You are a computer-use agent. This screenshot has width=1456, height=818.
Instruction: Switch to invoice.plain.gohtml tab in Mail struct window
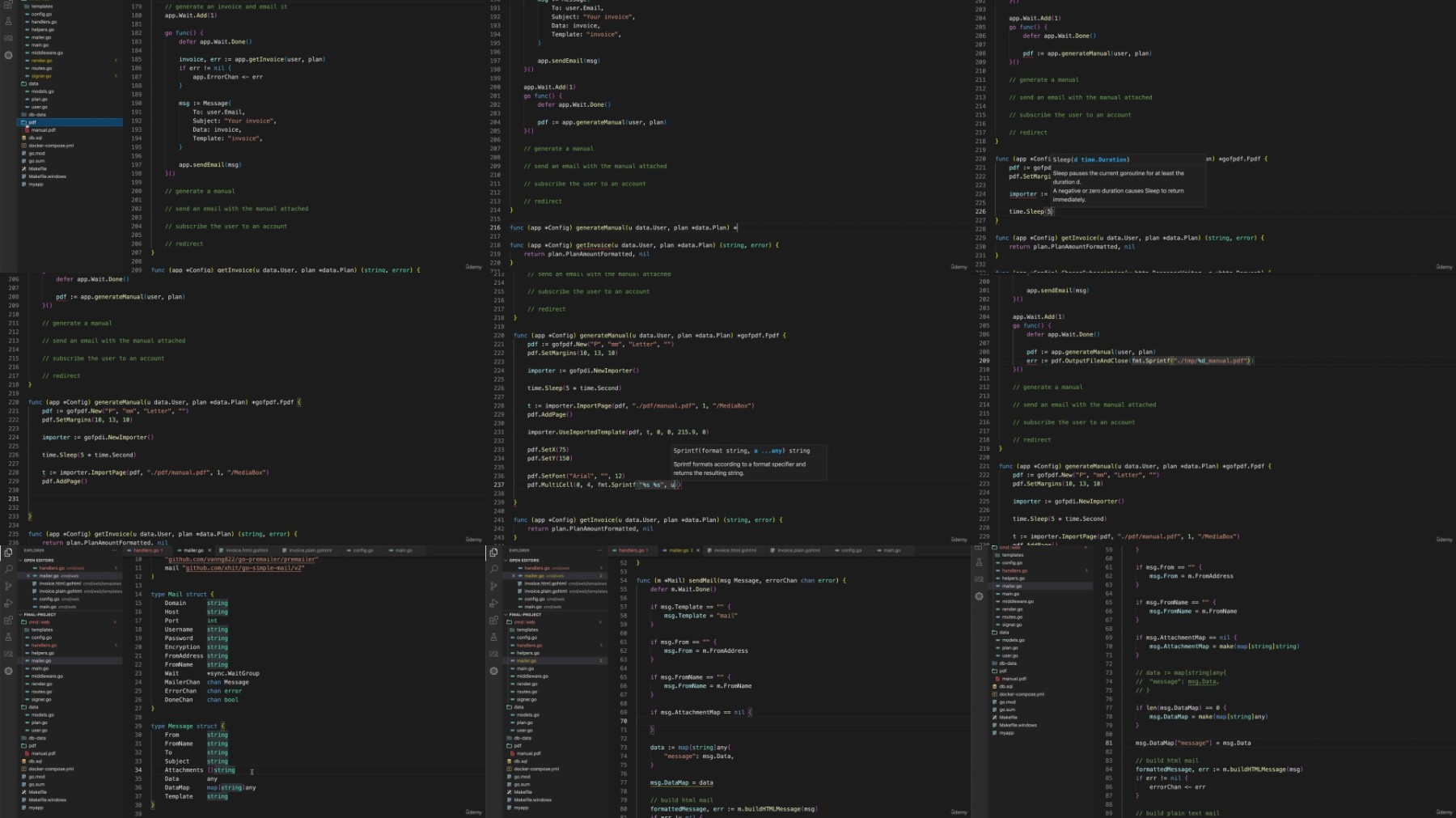[x=310, y=550]
